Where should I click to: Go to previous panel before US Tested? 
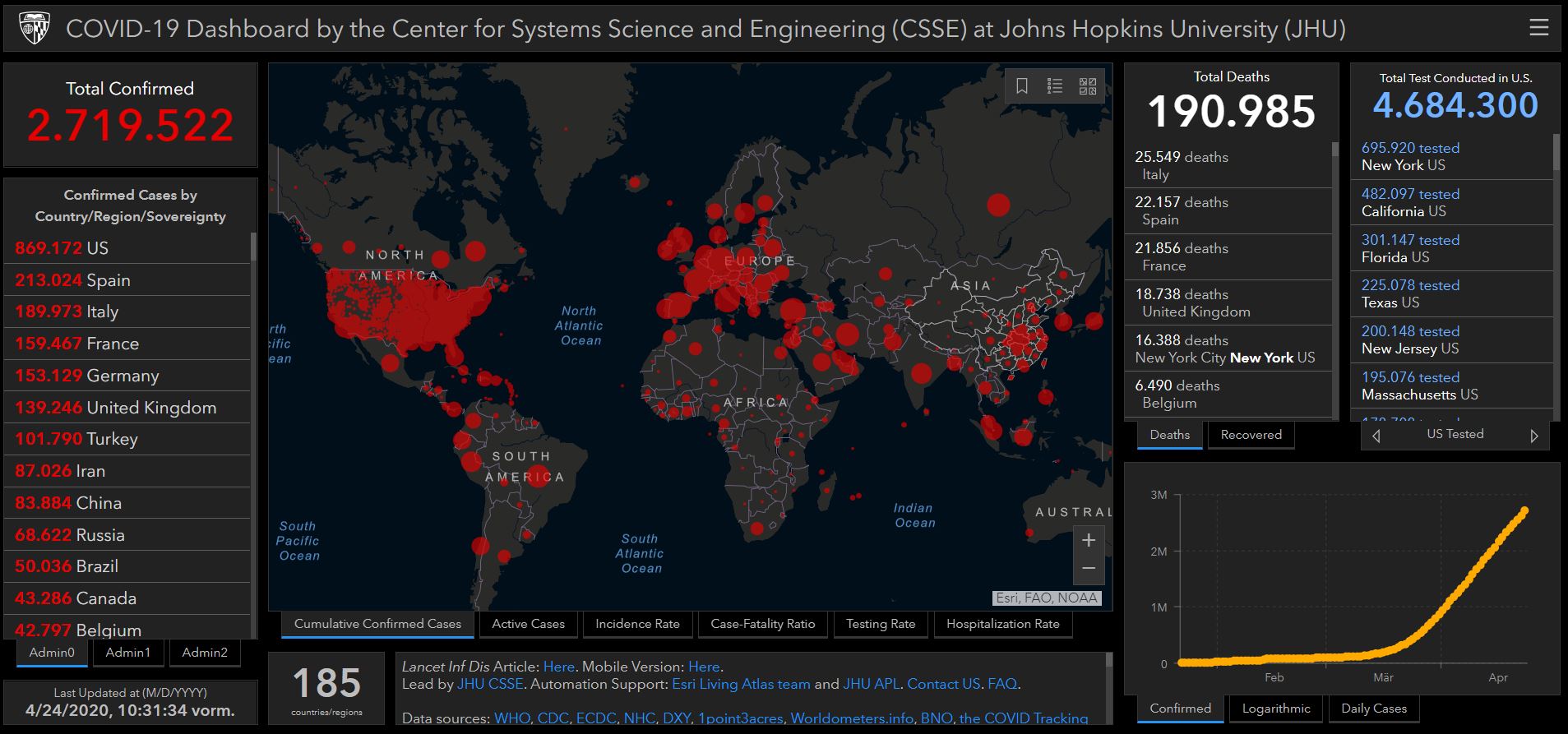point(1376,436)
